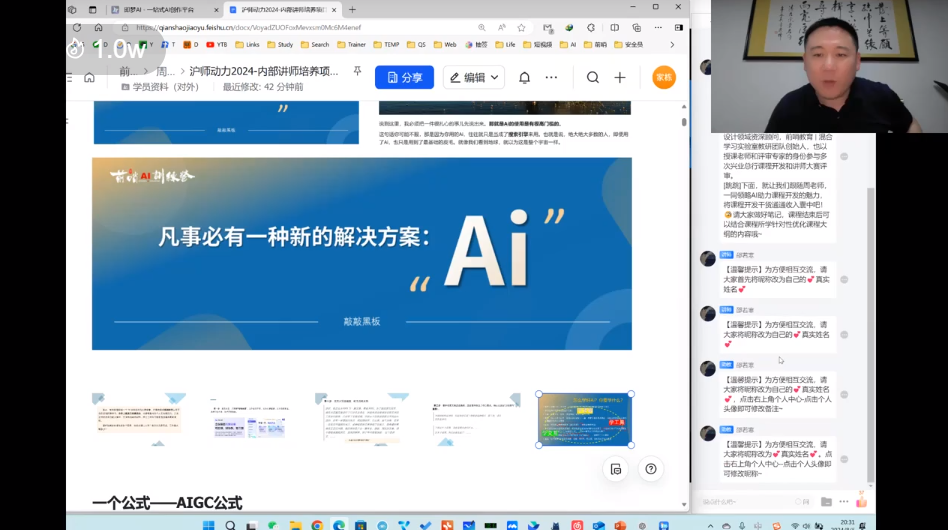948x530 pixels.
Task: Go to Feishu docs home icon
Action: (89, 77)
